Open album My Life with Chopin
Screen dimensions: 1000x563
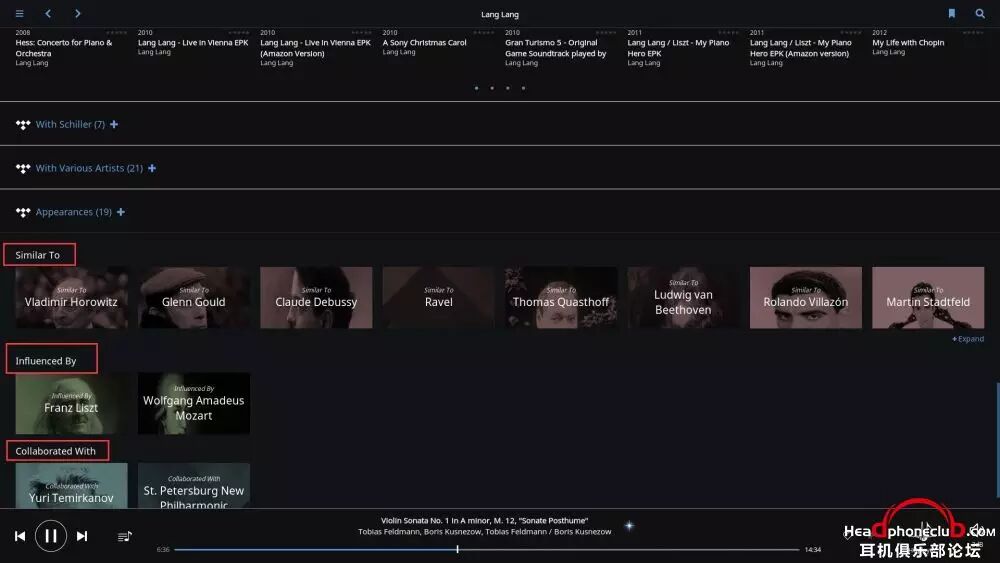pos(908,43)
